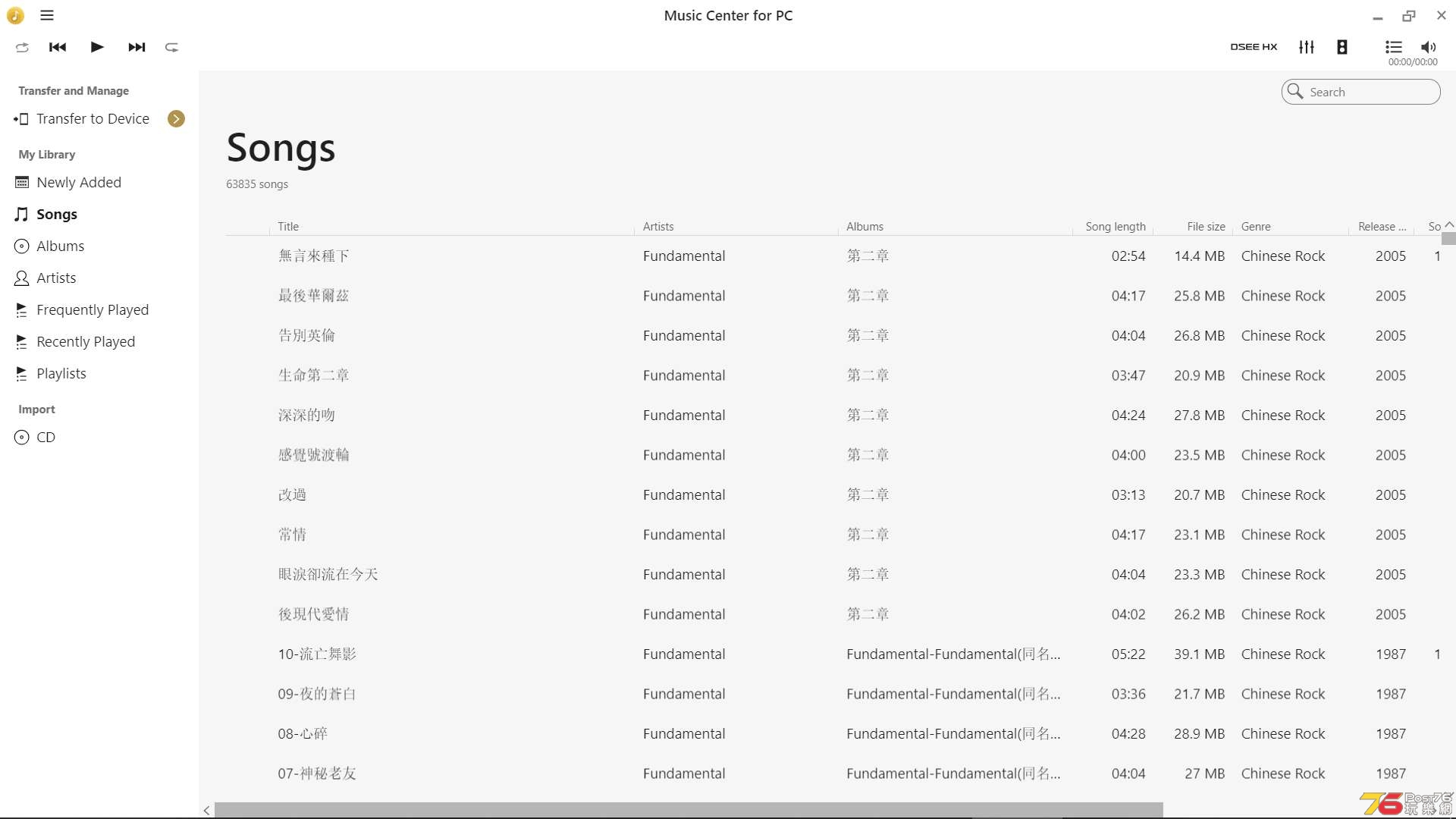
Task: Show the play queue list
Action: tap(1394, 47)
